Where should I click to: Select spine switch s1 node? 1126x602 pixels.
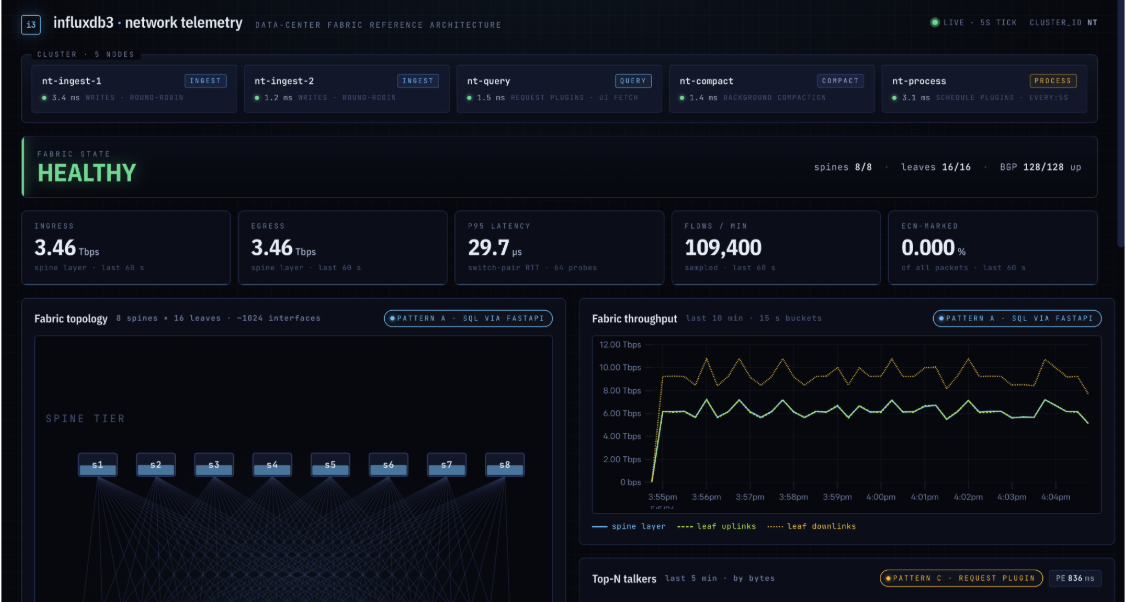coord(98,465)
